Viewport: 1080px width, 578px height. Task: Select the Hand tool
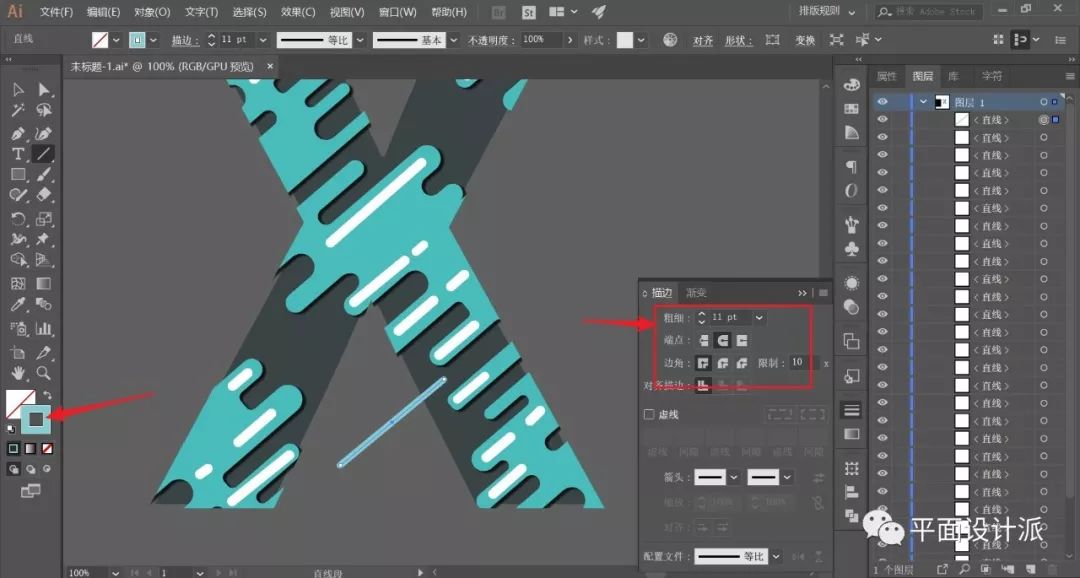(x=18, y=373)
